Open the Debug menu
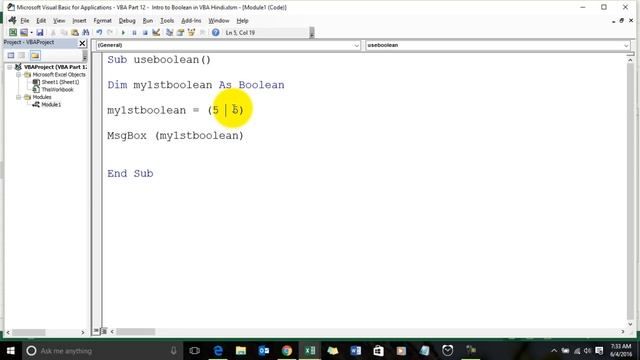 [x=127, y=20]
